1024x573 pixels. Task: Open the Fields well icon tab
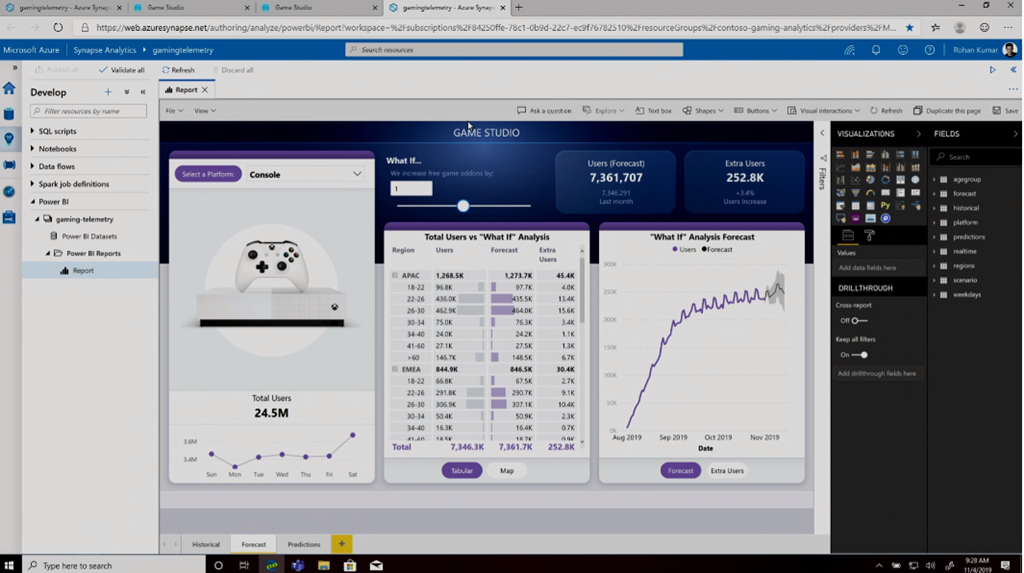(848, 235)
